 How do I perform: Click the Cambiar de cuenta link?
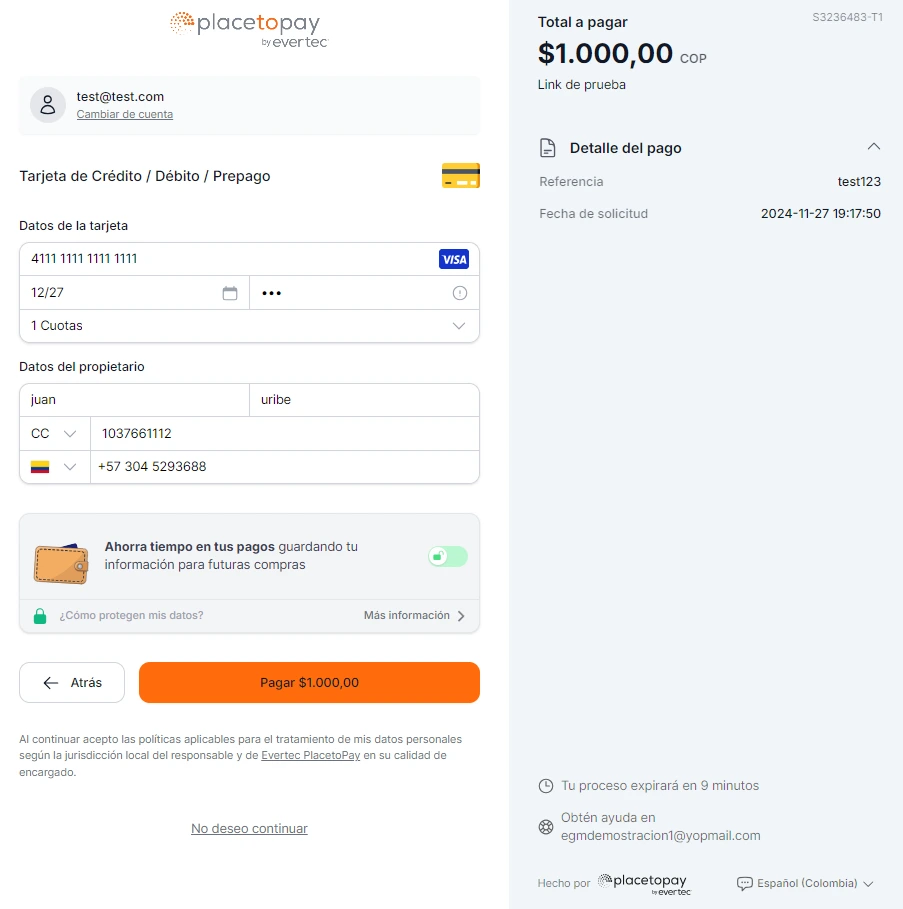pos(125,114)
